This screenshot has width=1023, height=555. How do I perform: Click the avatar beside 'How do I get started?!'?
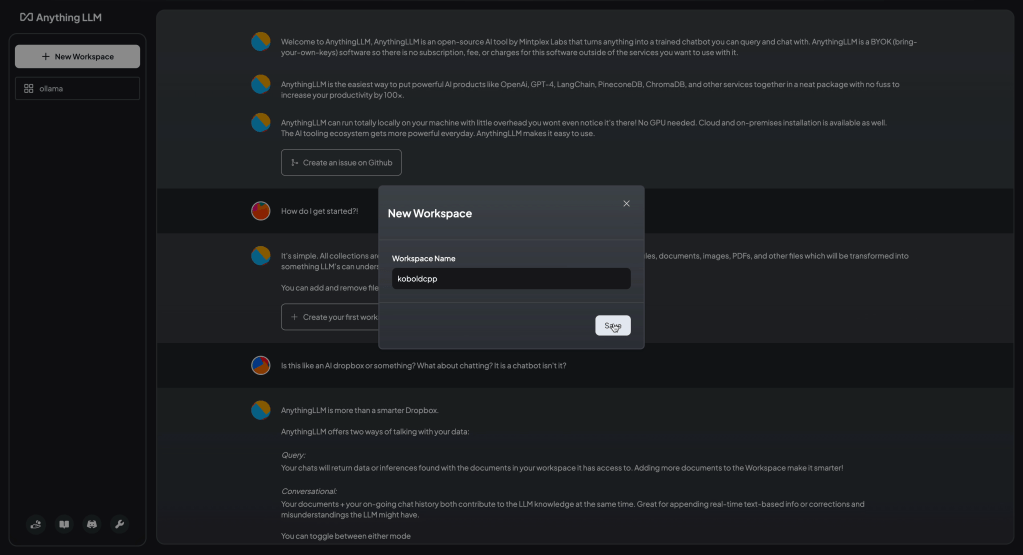point(261,211)
